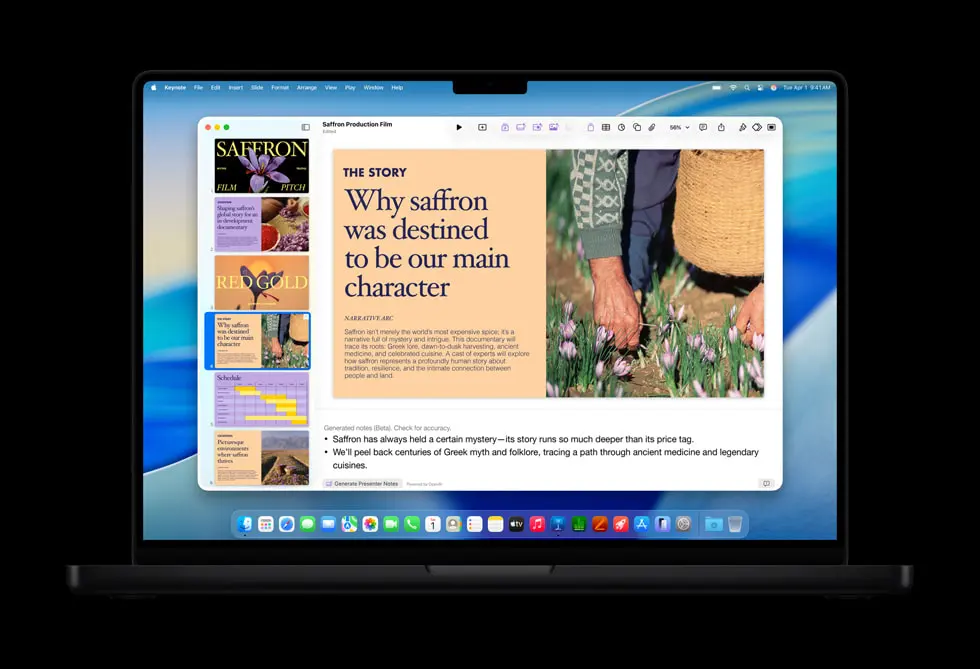The image size is (980, 669).
Task: Open the 56% zoom level dropdown
Action: 678,127
